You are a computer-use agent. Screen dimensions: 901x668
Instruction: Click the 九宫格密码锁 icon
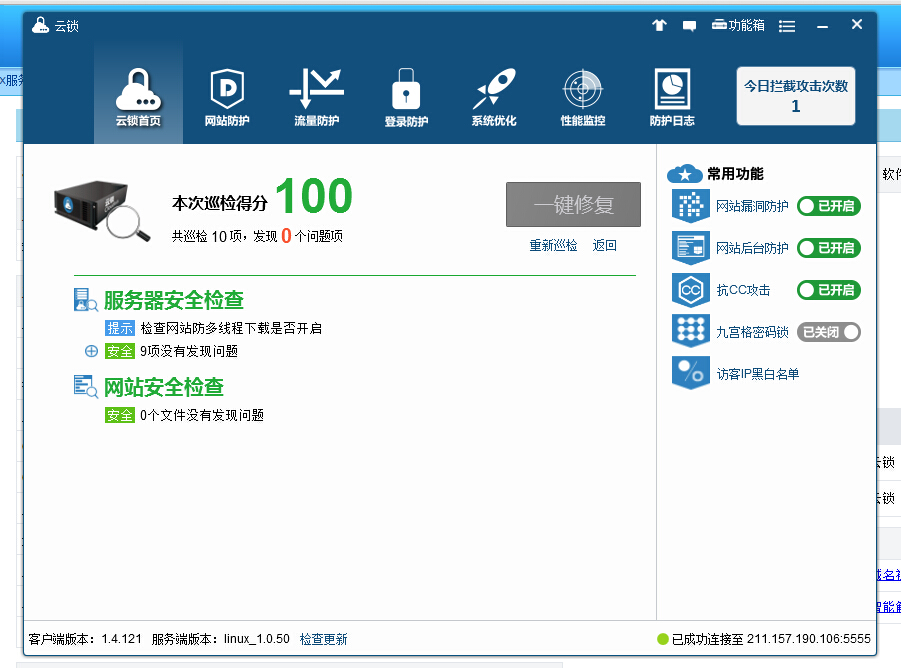click(691, 332)
